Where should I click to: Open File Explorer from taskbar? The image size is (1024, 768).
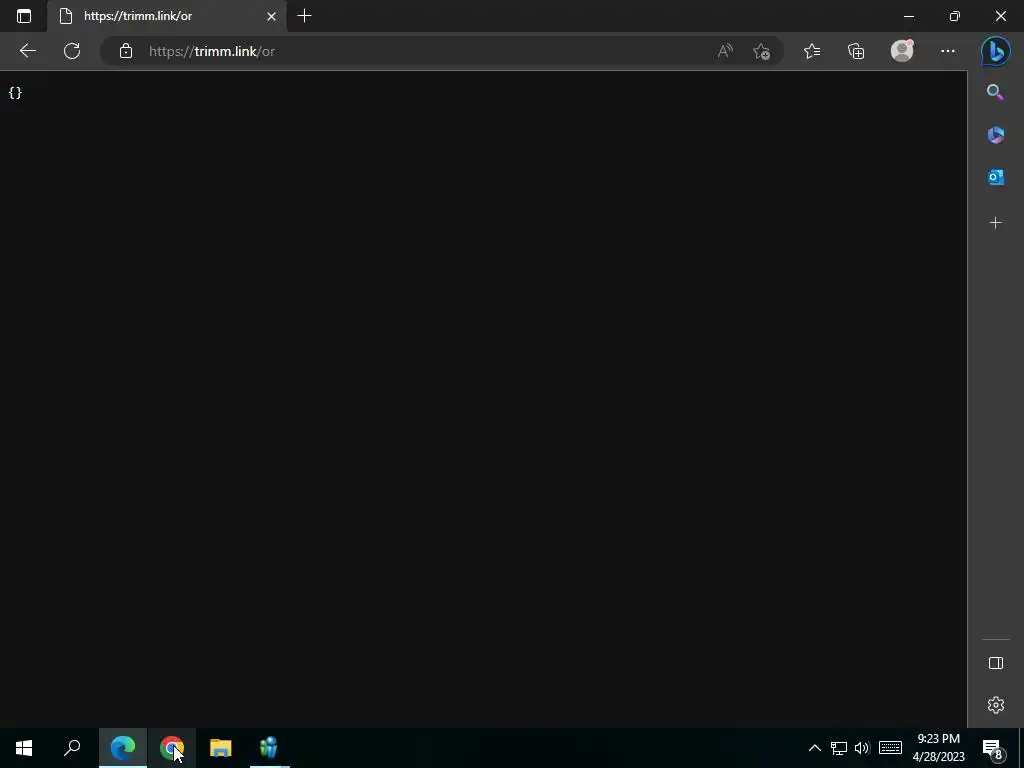[x=221, y=748]
